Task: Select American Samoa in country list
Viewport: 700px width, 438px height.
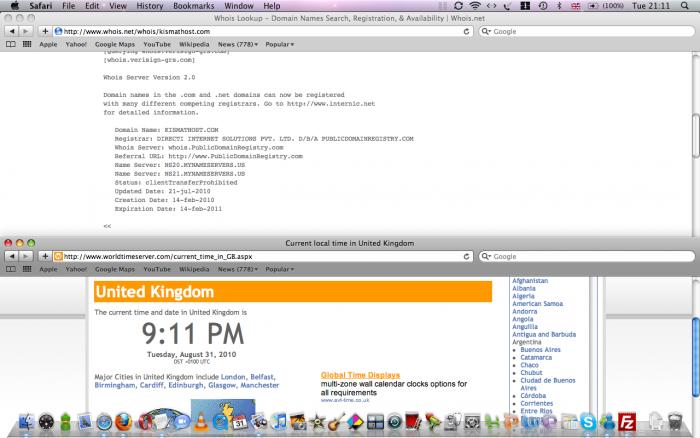Action: tap(538, 304)
